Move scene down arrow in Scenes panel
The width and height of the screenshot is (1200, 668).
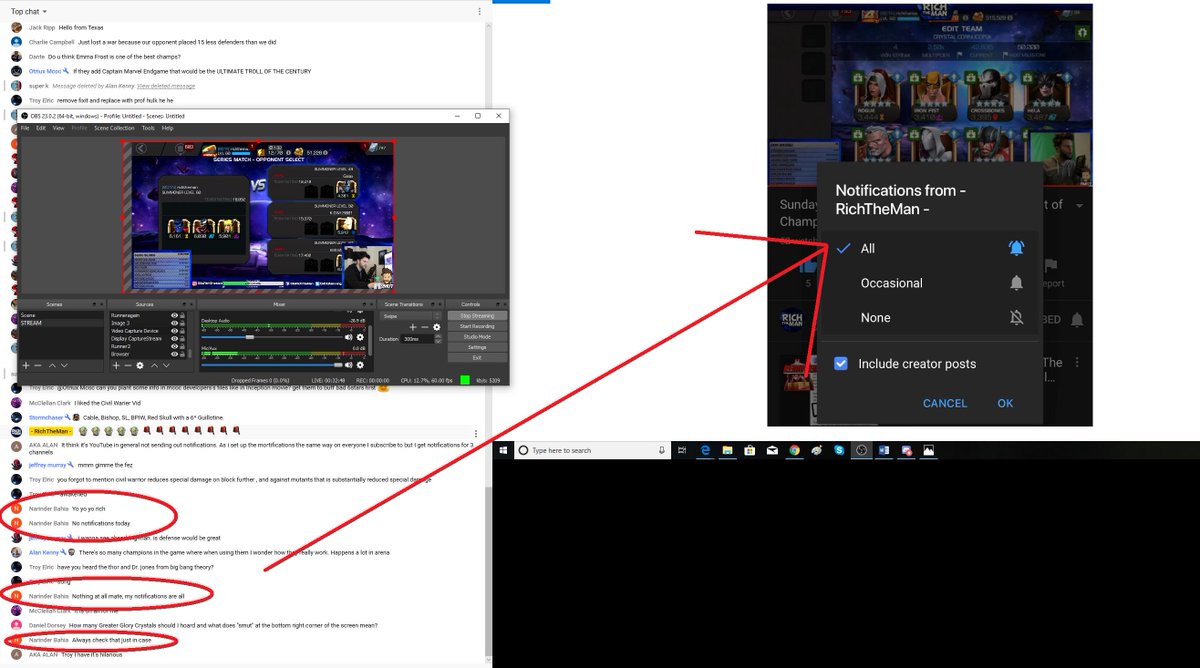[x=64, y=365]
